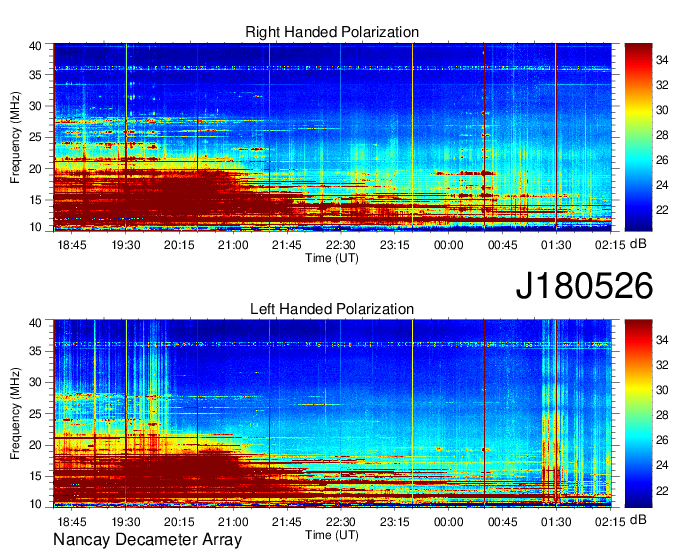Click the 18:45 tick on lower time axis
Viewport: 680px width, 552px height.
(72, 522)
